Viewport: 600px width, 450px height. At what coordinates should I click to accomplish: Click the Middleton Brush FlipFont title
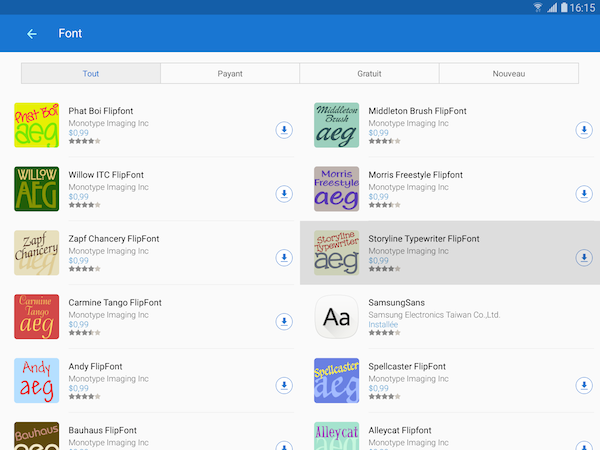point(417,111)
